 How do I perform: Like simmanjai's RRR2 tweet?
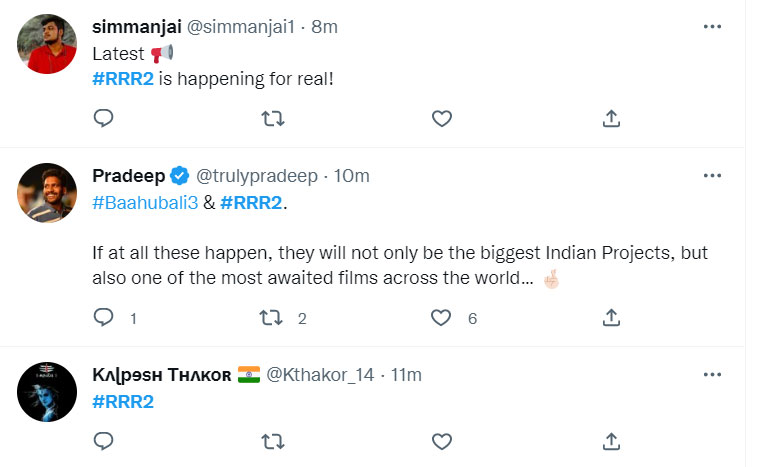[441, 119]
